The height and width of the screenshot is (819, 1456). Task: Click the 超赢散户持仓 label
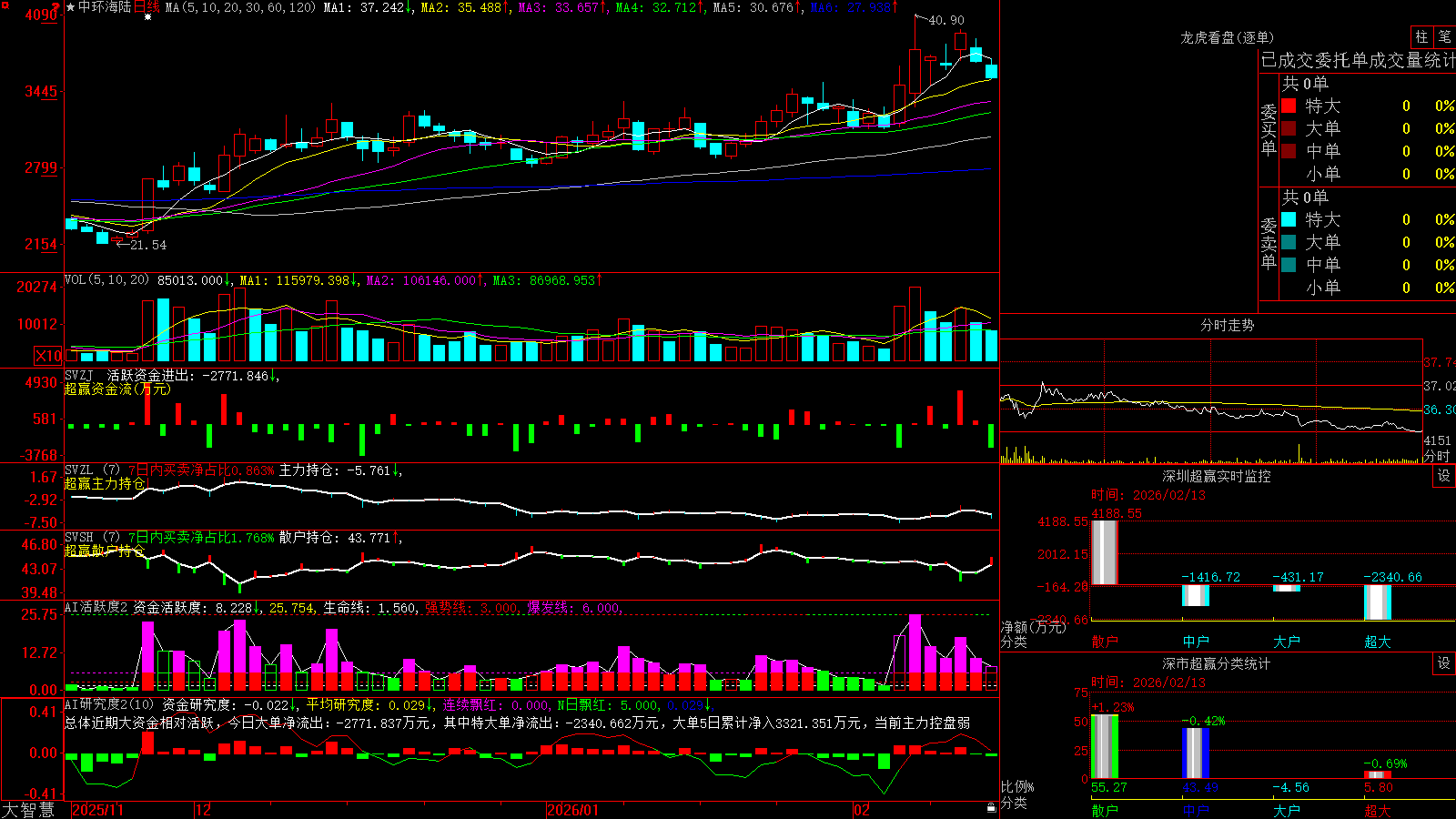coord(105,551)
